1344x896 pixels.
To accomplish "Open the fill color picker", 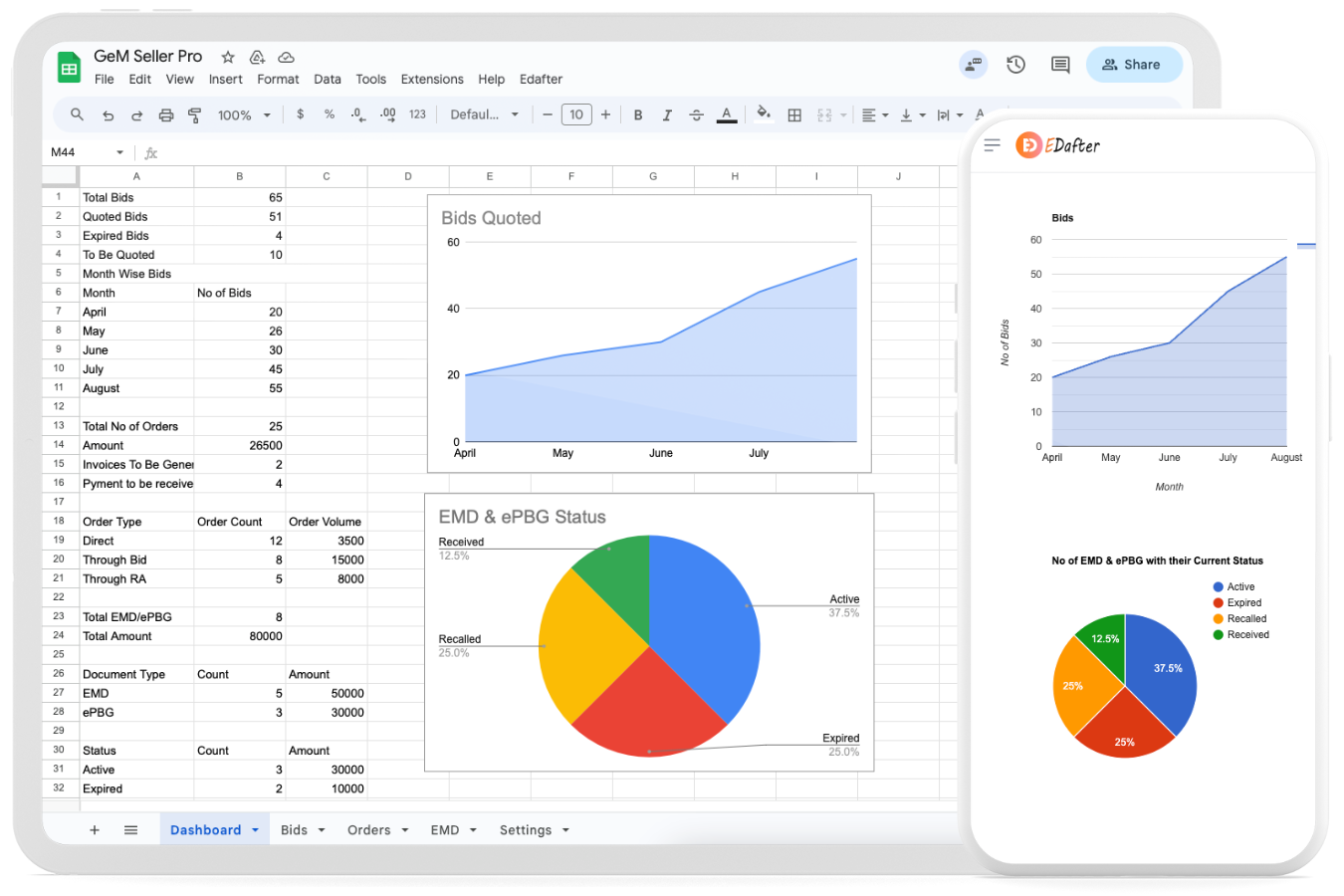I will coord(764,113).
